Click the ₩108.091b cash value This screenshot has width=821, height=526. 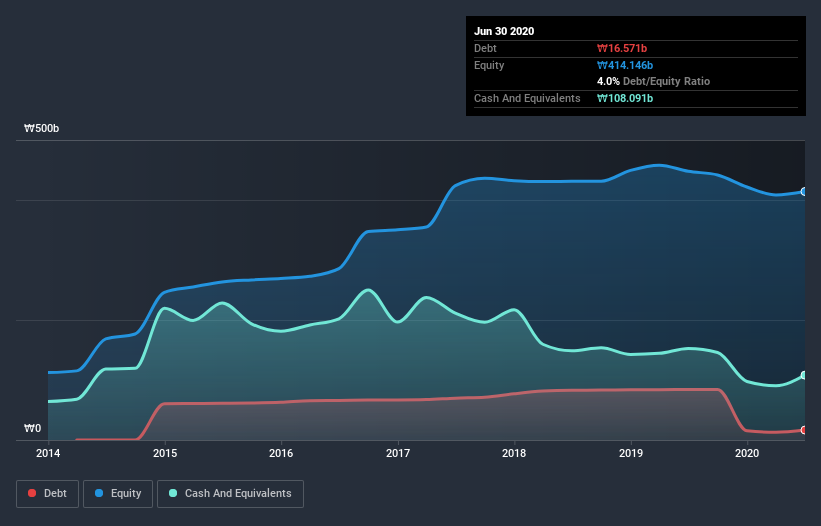tap(625, 98)
